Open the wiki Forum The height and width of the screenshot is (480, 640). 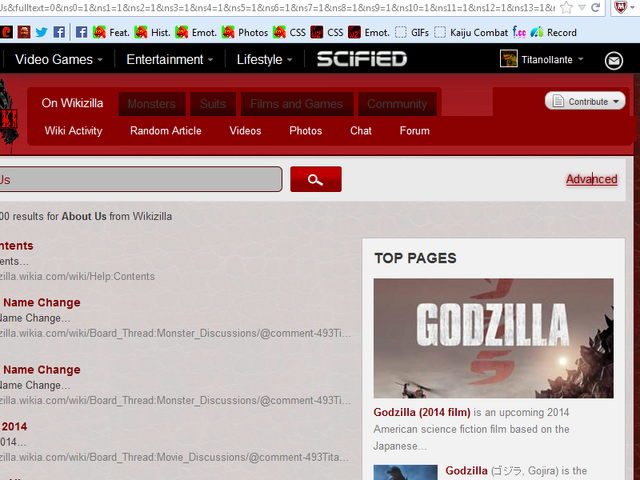coord(415,131)
